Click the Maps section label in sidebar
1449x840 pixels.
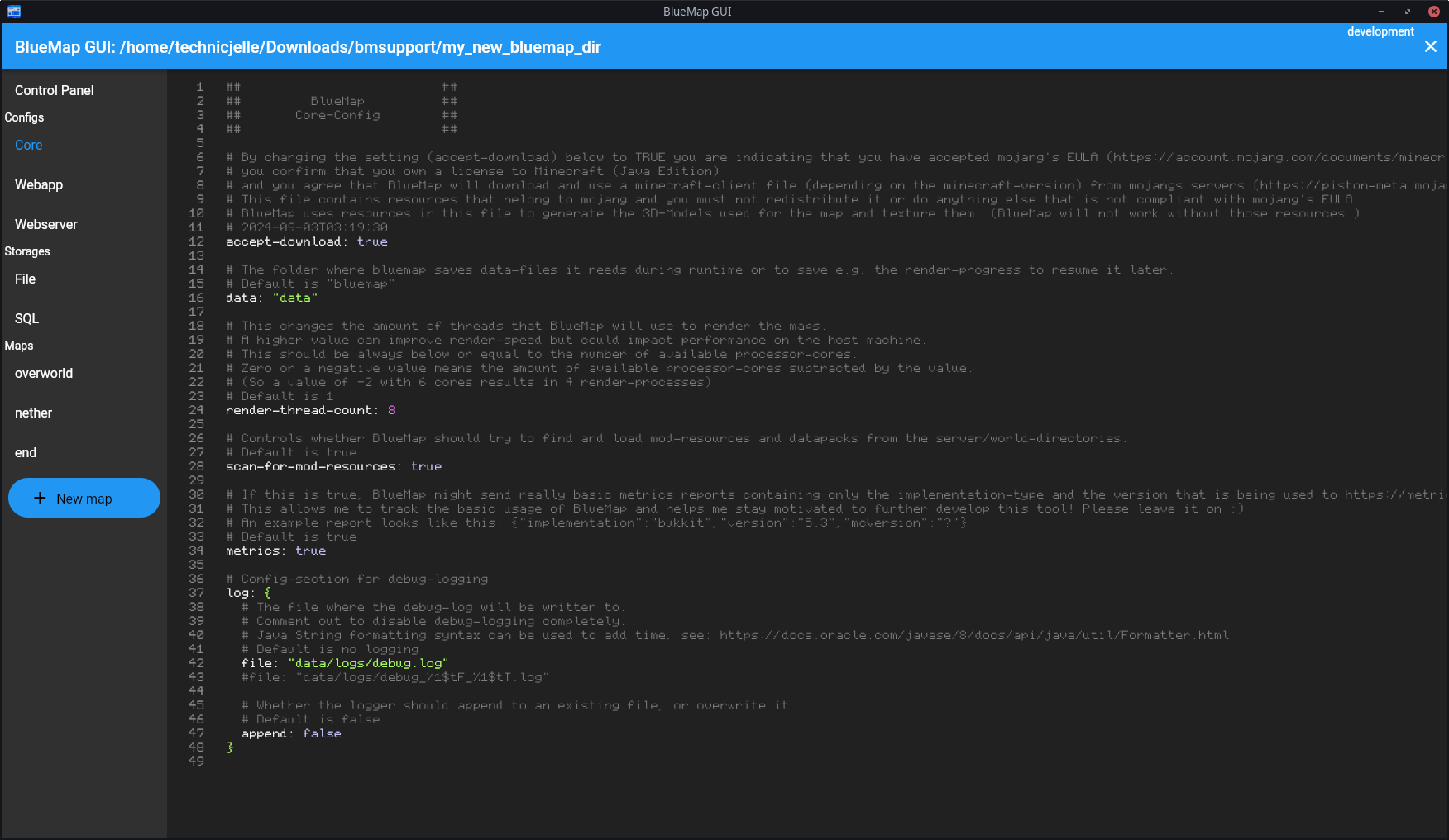coord(19,346)
